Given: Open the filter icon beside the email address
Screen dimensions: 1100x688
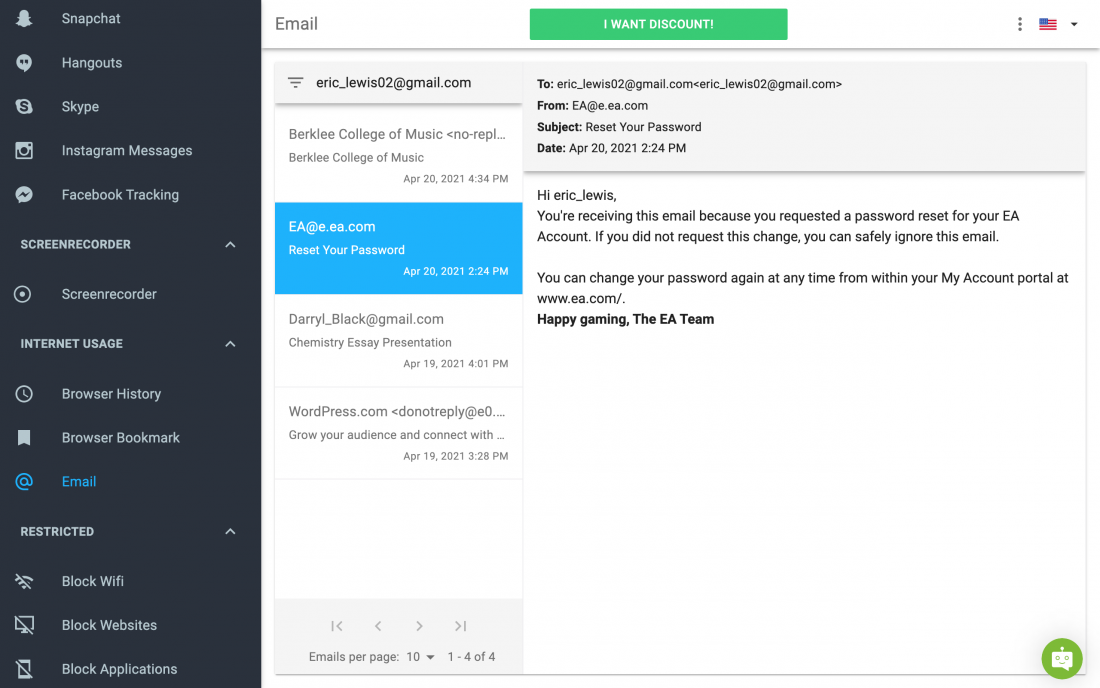Looking at the screenshot, I should (x=295, y=83).
